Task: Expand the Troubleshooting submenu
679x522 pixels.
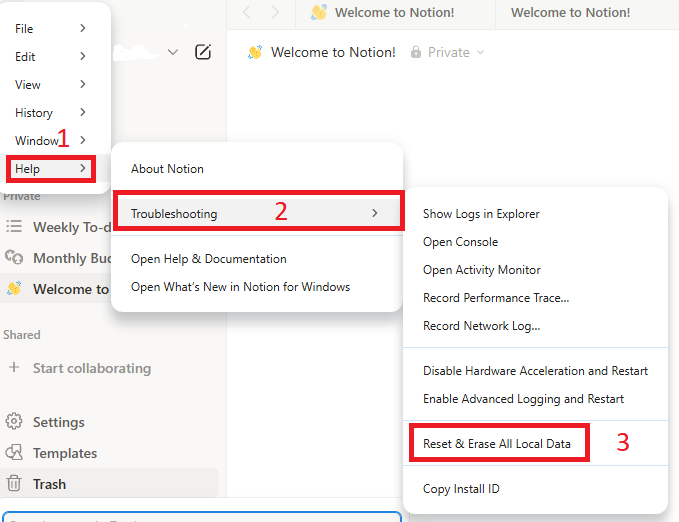Action: [x=257, y=213]
